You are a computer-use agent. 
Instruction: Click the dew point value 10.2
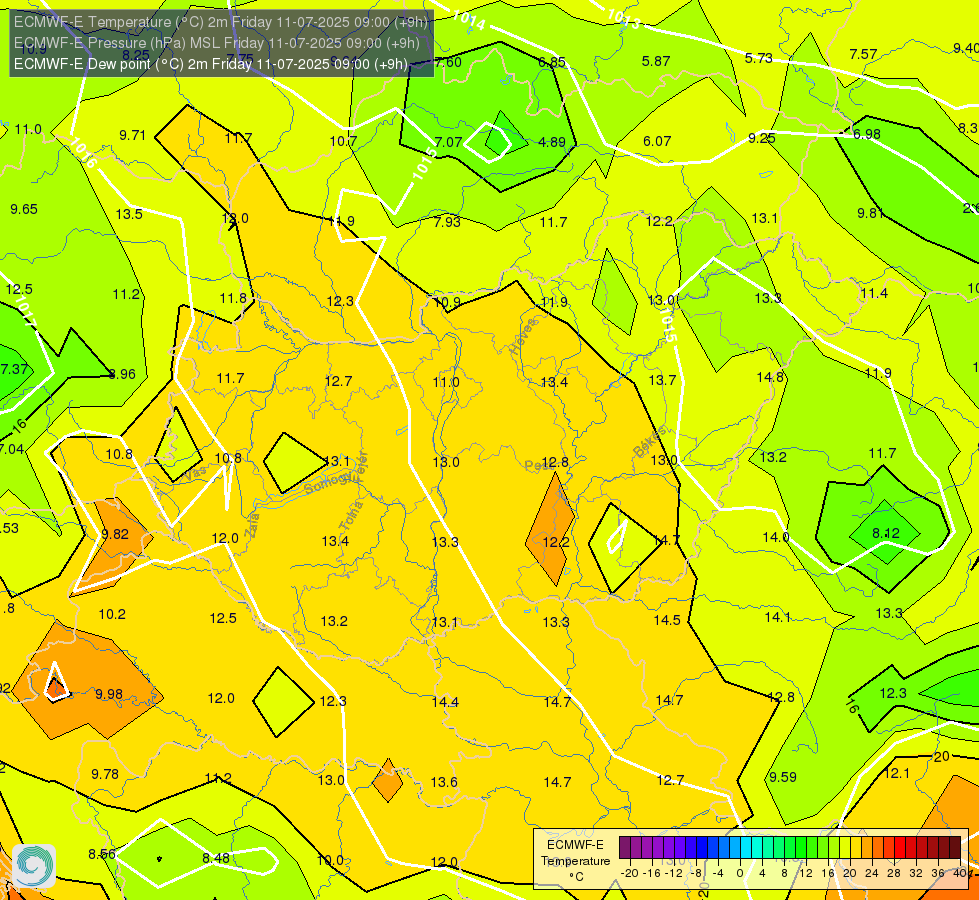point(112,615)
